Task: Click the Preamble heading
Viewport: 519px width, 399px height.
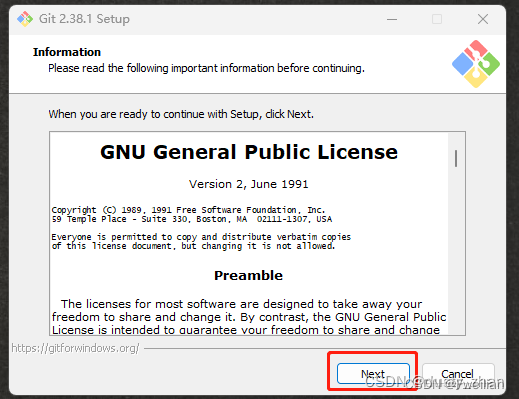Action: point(248,275)
